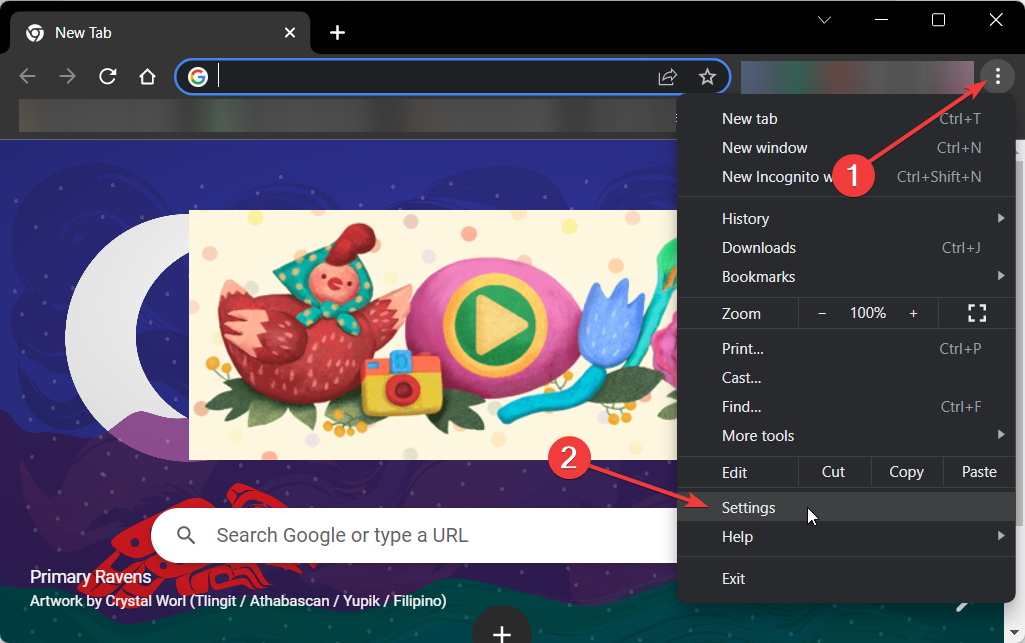Click the magnifier icon in search box
The height and width of the screenshot is (643, 1025).
pyautogui.click(x=186, y=535)
